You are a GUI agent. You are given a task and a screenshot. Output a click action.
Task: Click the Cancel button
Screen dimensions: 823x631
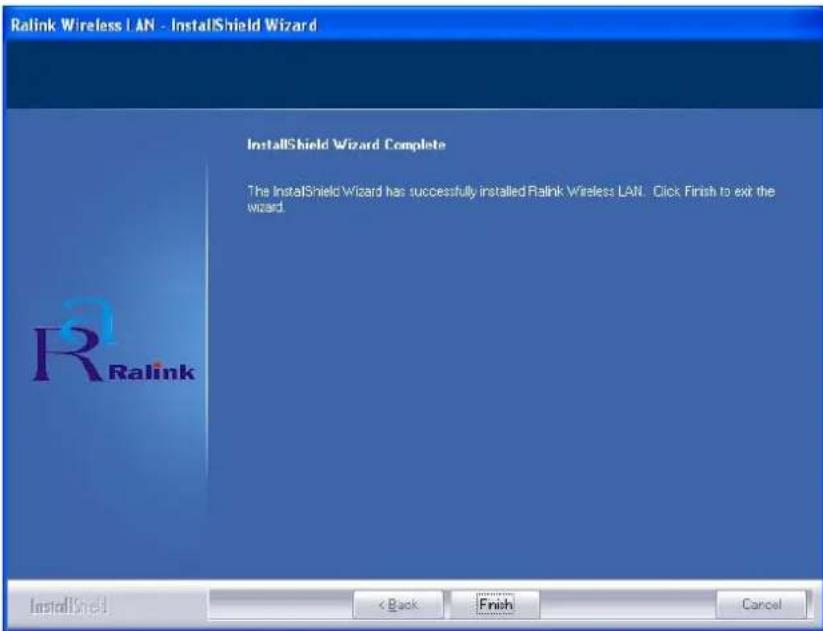pos(761,605)
